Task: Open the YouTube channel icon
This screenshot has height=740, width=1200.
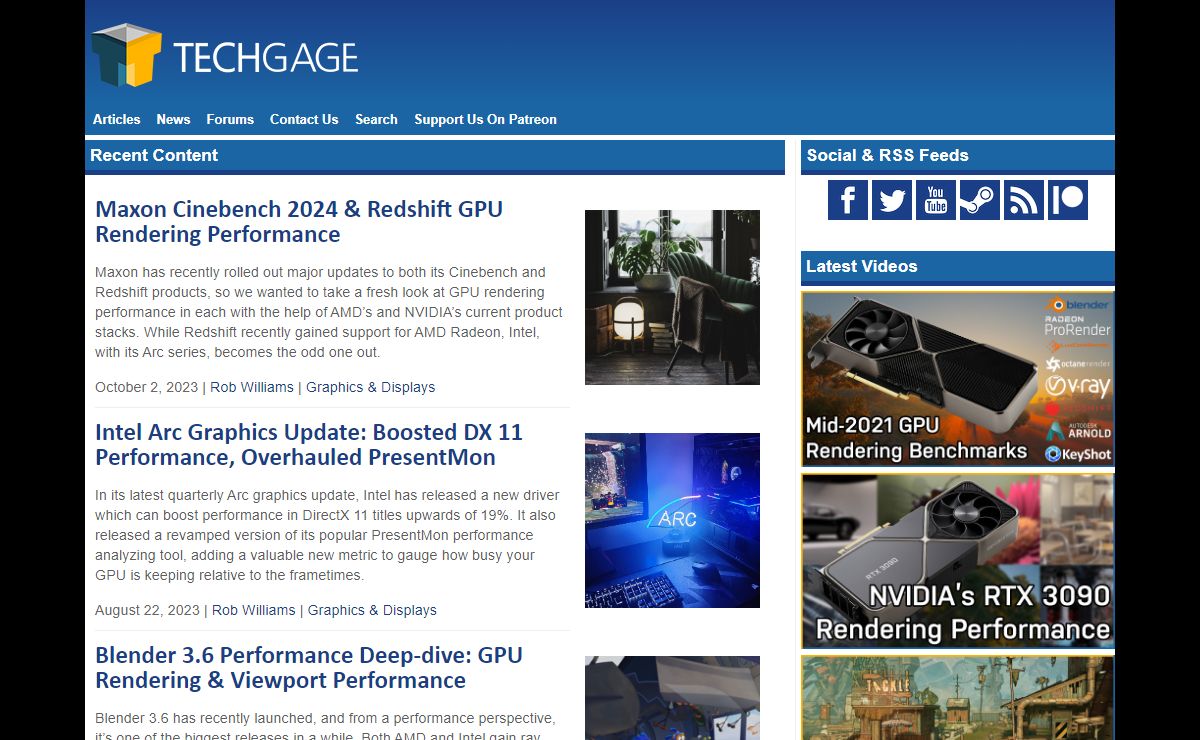Action: 936,200
